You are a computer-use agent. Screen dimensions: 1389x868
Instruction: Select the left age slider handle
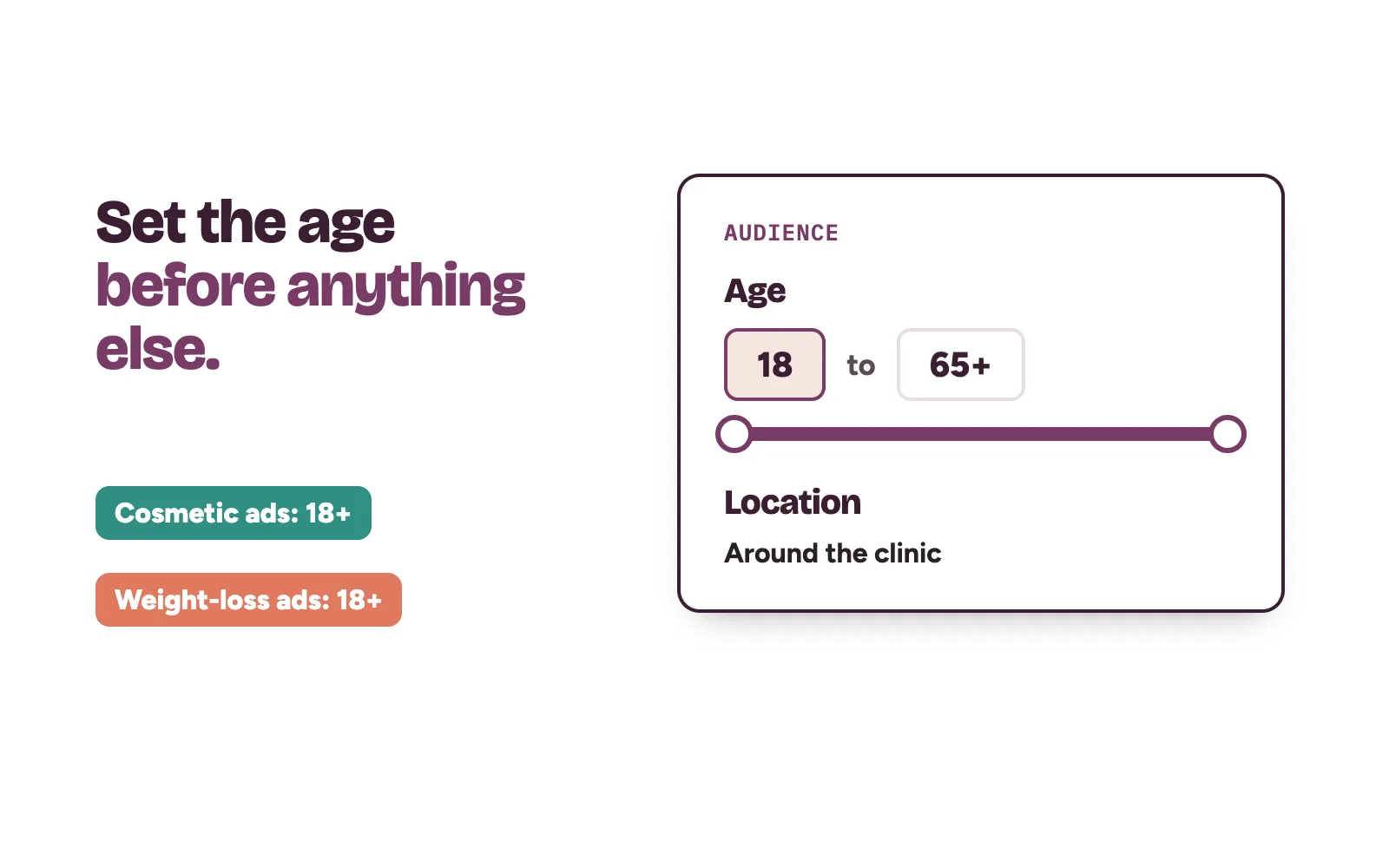click(x=734, y=434)
